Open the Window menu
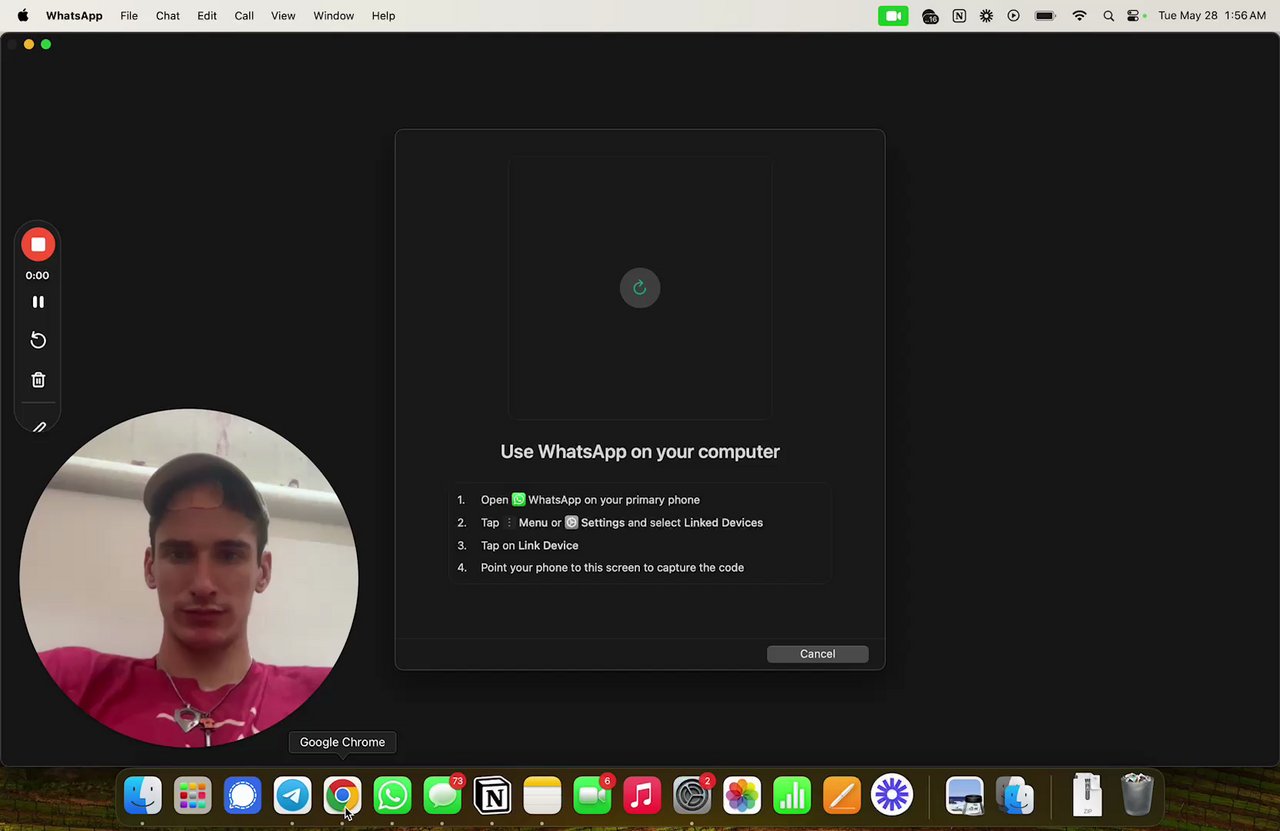 (334, 16)
